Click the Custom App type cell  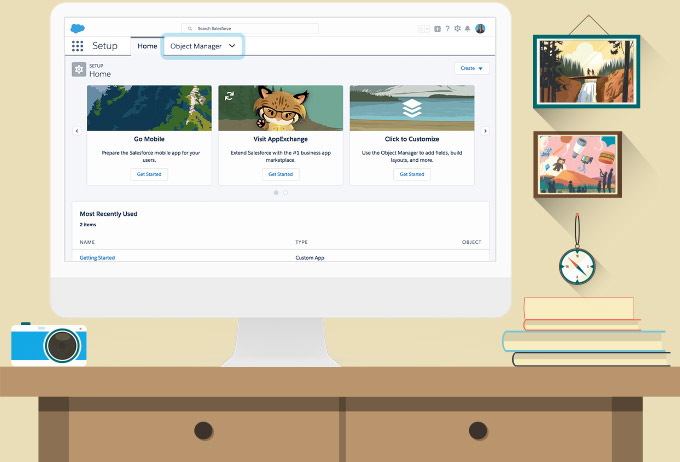310,258
